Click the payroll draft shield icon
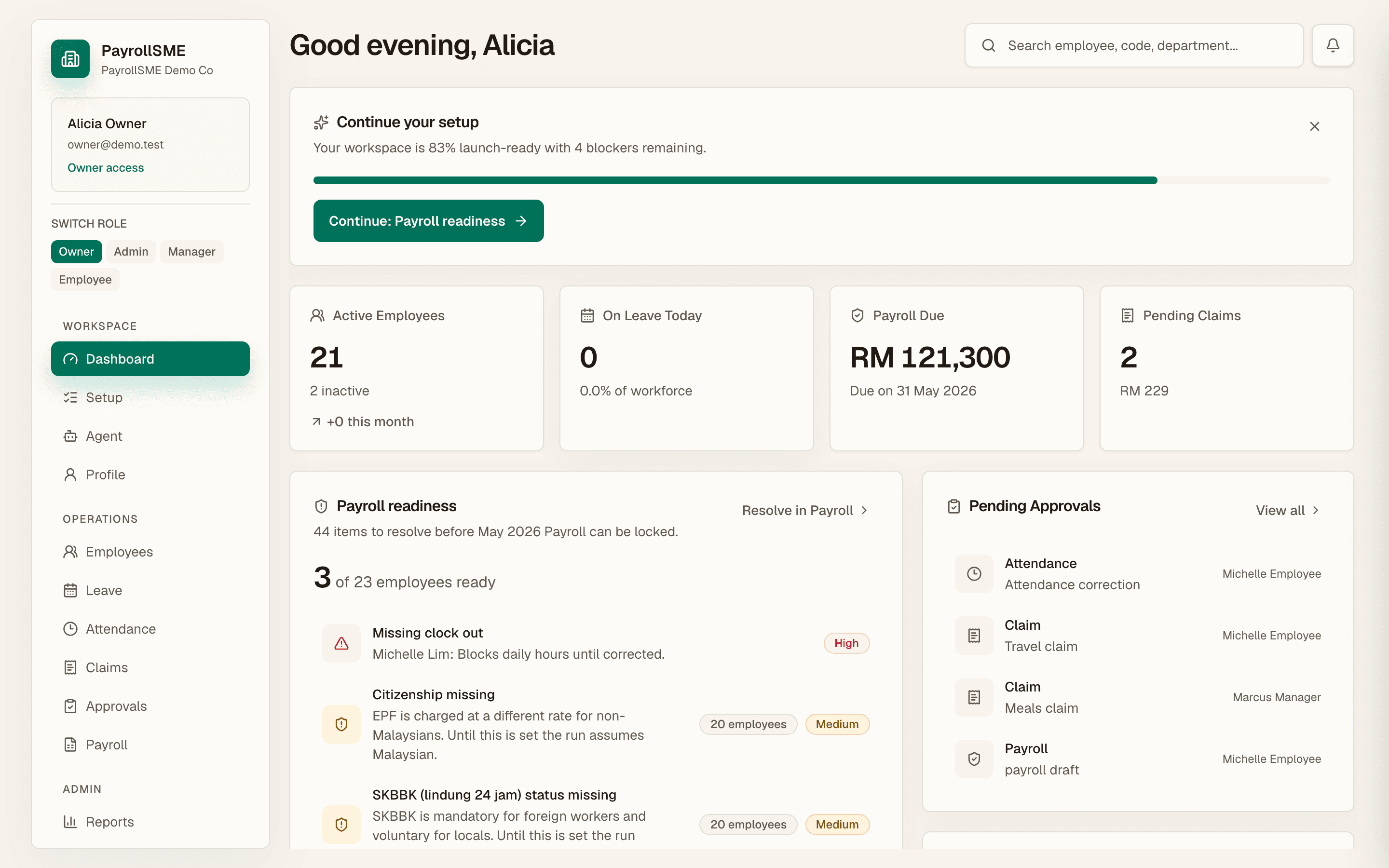The height and width of the screenshot is (868, 1389). tap(974, 759)
